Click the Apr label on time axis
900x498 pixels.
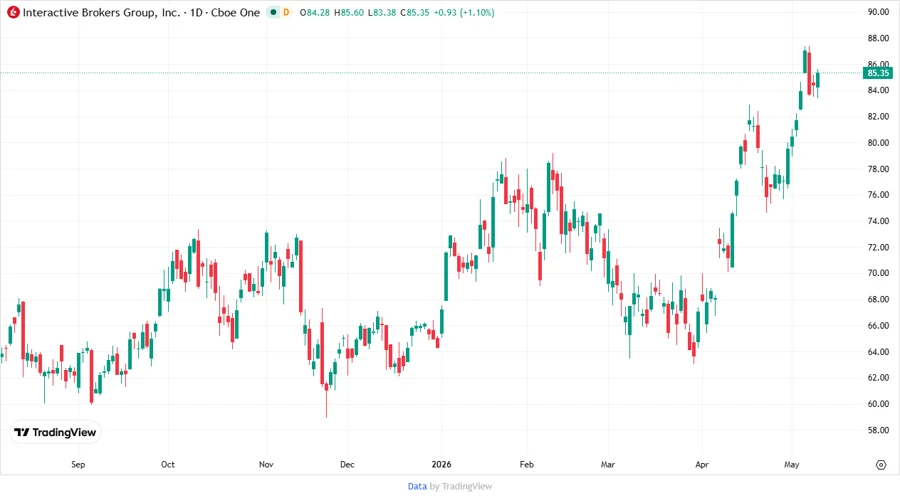click(x=701, y=464)
